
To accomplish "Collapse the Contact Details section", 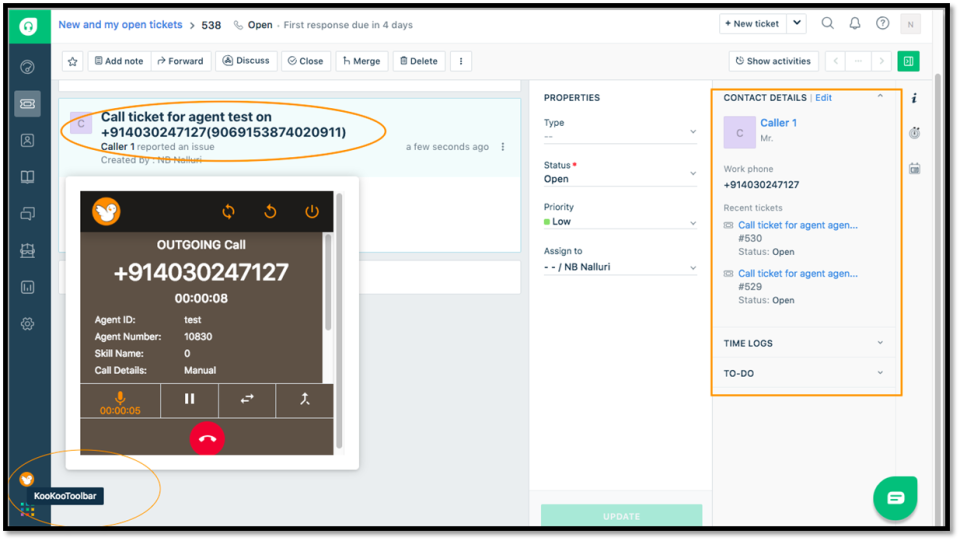I will 880,97.
